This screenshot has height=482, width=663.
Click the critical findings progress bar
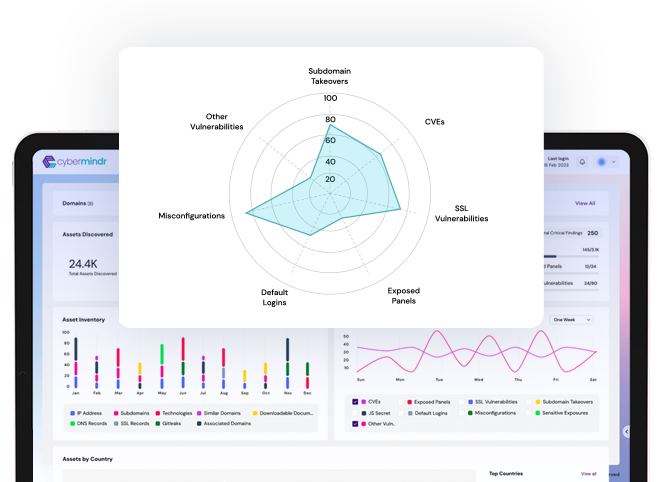pyautogui.click(x=558, y=256)
